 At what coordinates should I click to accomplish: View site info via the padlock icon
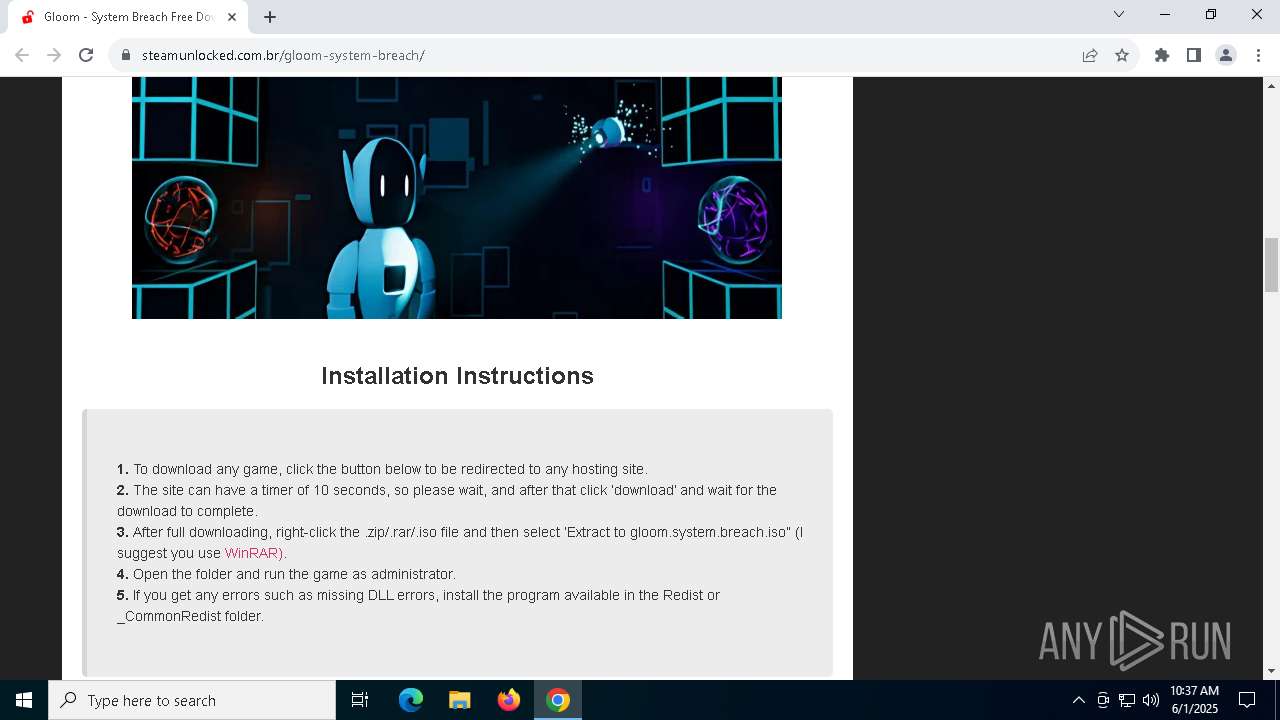[x=126, y=55]
